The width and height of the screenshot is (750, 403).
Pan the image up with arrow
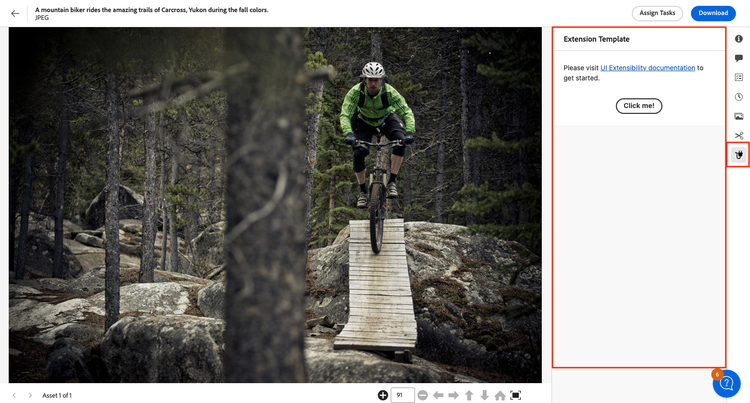click(x=469, y=395)
